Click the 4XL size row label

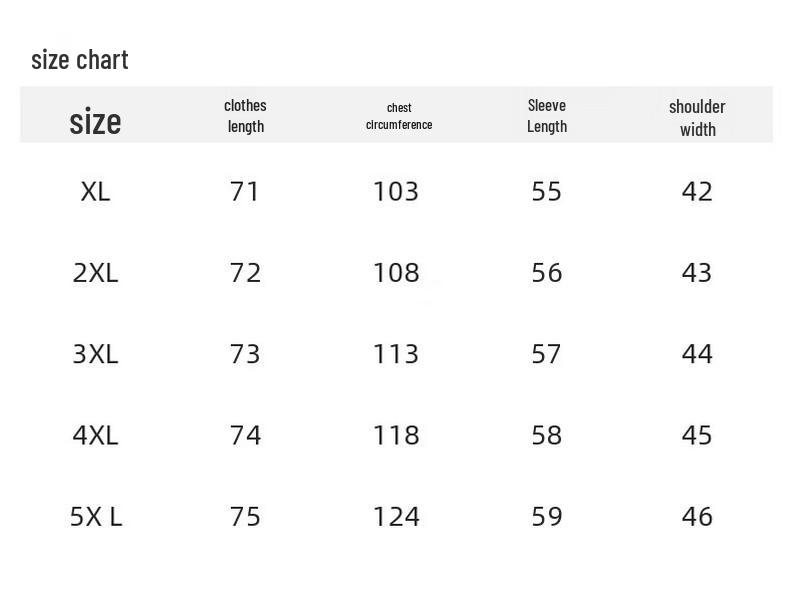click(95, 435)
